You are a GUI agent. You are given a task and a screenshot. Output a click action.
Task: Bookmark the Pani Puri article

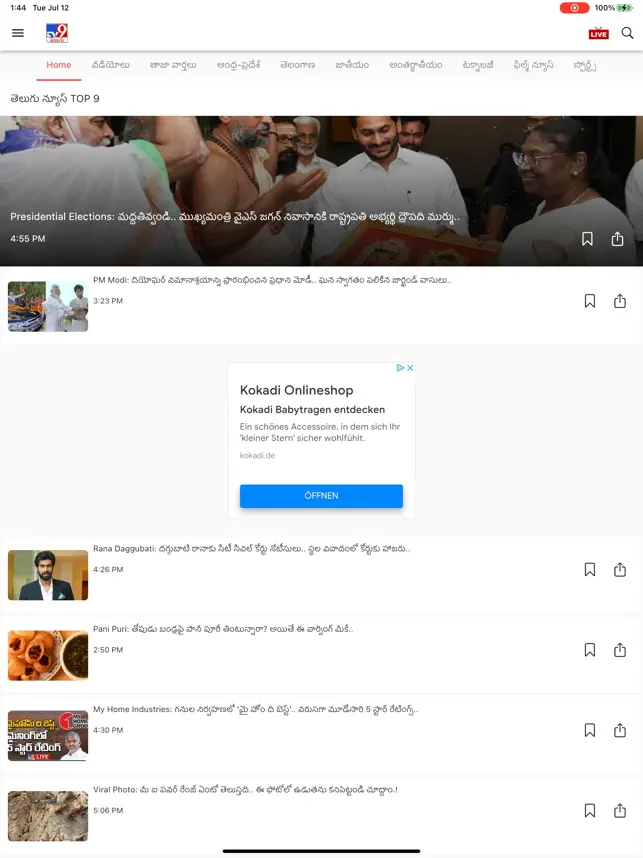(x=590, y=650)
